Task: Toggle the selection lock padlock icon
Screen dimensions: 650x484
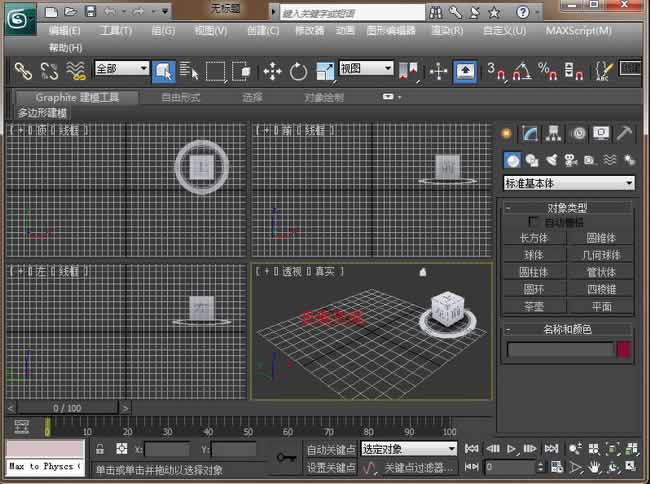Action: tap(100, 450)
